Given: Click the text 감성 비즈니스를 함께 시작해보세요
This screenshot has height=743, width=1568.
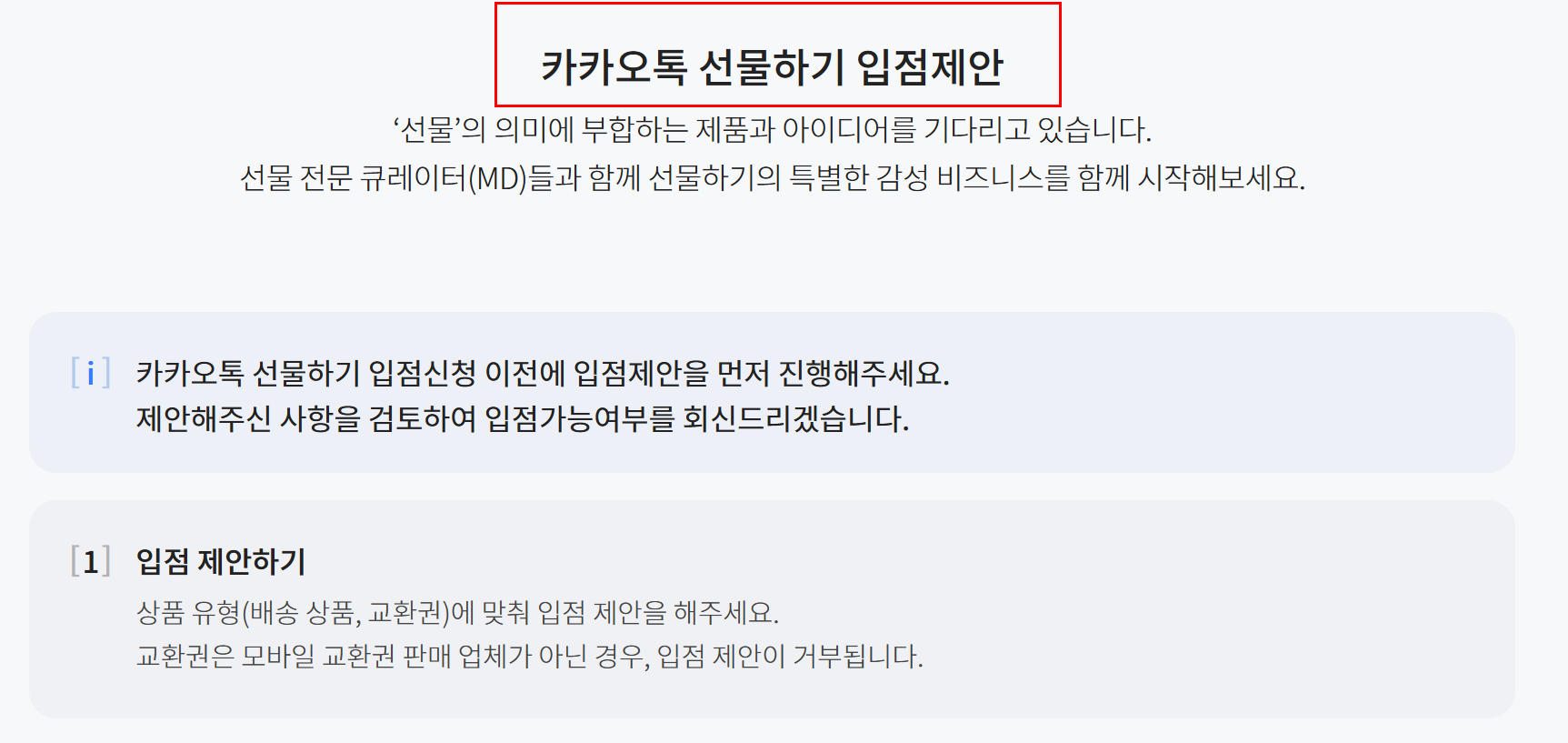Looking at the screenshot, I should pyautogui.click(x=1091, y=177).
